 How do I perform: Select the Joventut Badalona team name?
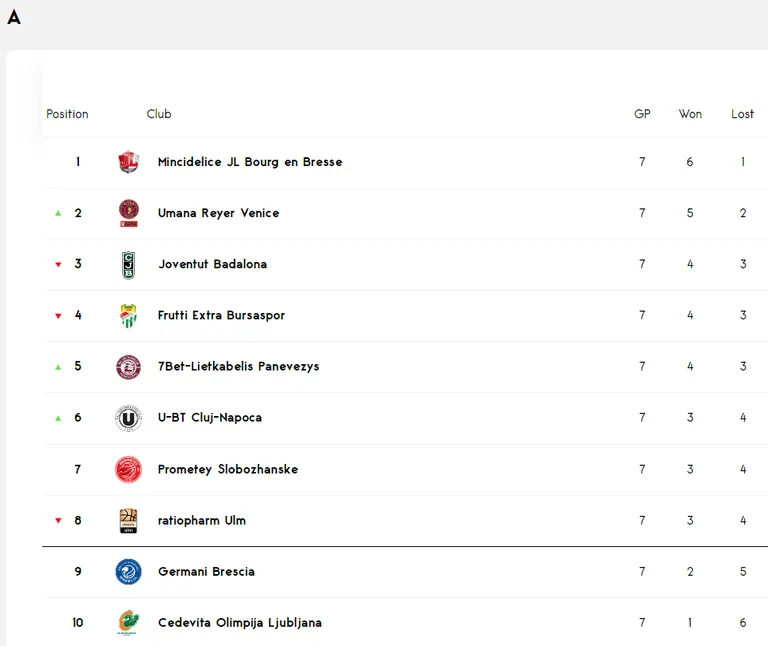tap(213, 264)
